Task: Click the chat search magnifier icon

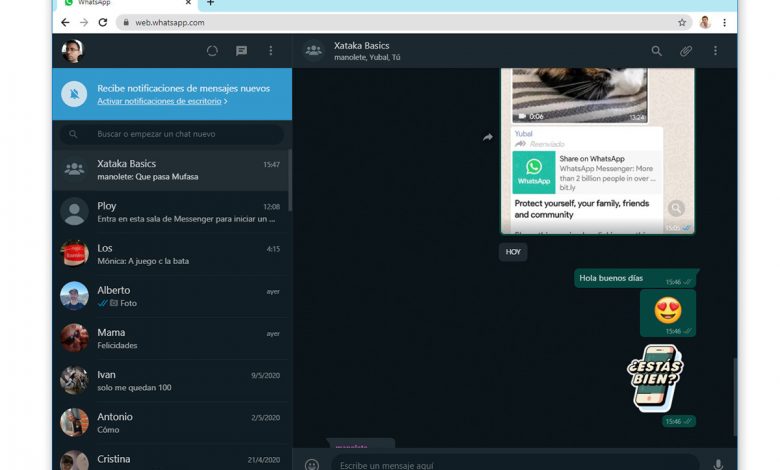Action: click(x=73, y=134)
